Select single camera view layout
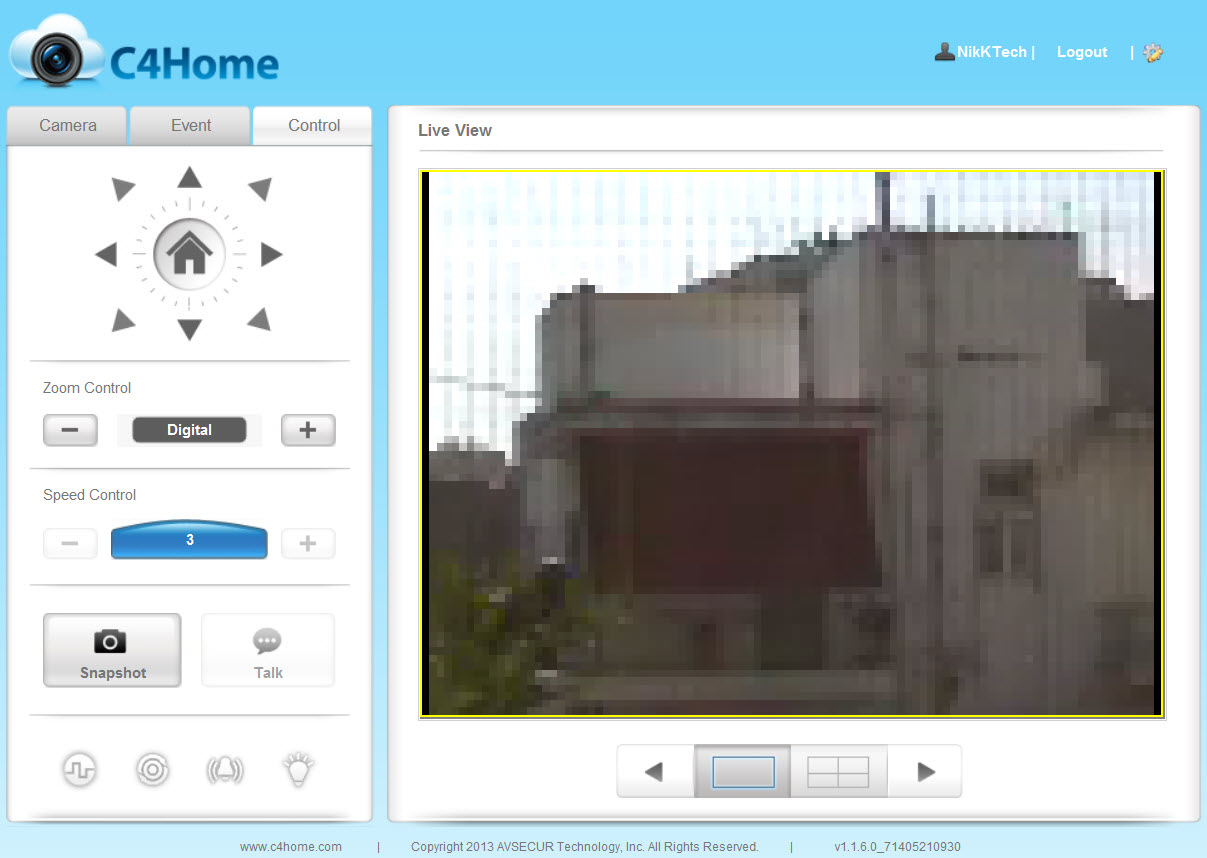The width and height of the screenshot is (1207, 858). point(743,772)
